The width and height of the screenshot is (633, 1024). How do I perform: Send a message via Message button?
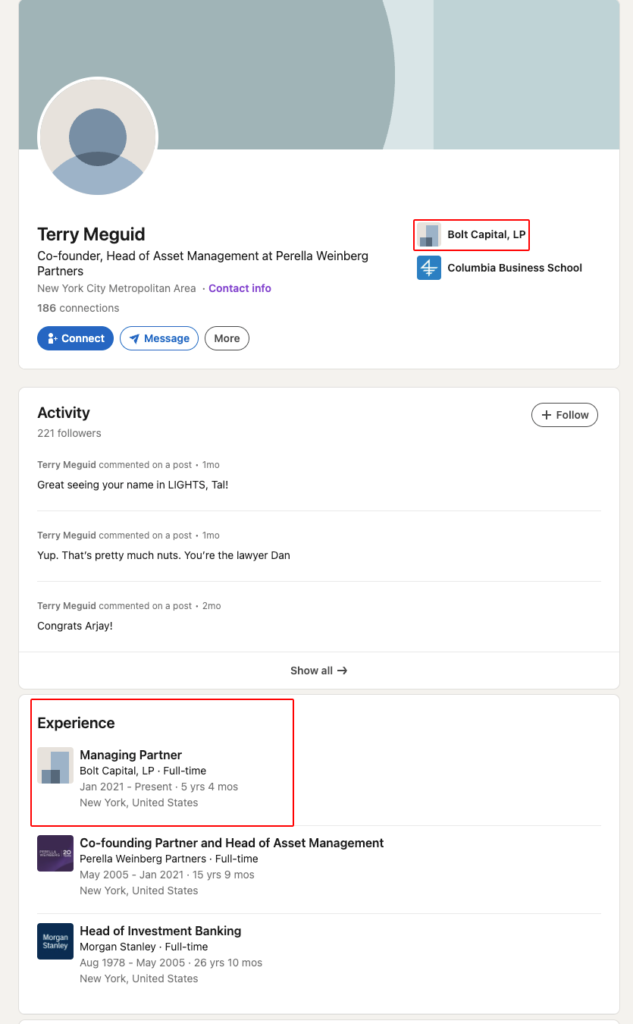(159, 339)
